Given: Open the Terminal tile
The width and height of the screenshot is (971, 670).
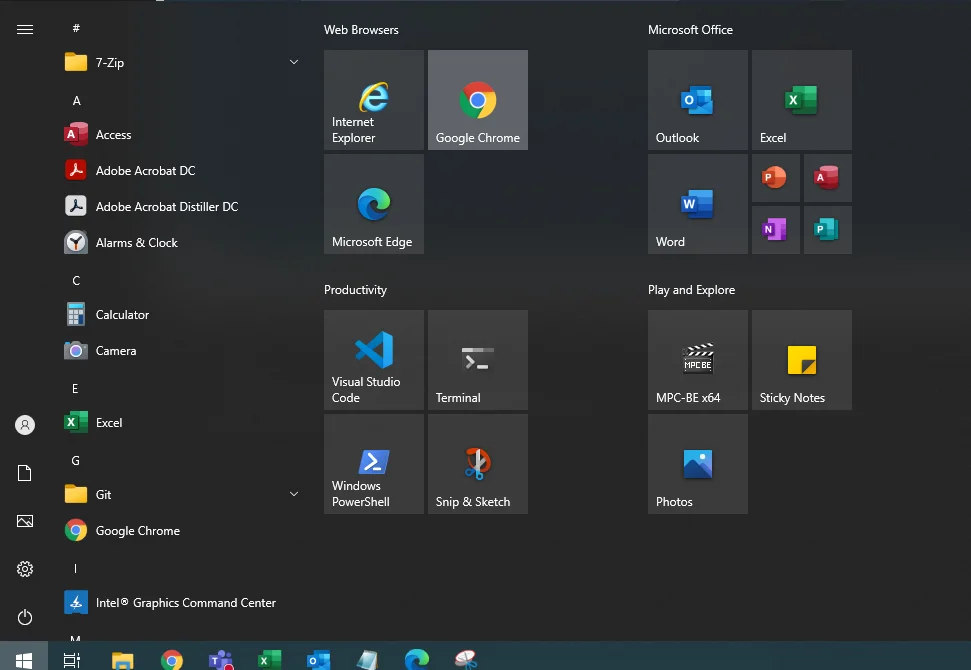Looking at the screenshot, I should pyautogui.click(x=477, y=360).
